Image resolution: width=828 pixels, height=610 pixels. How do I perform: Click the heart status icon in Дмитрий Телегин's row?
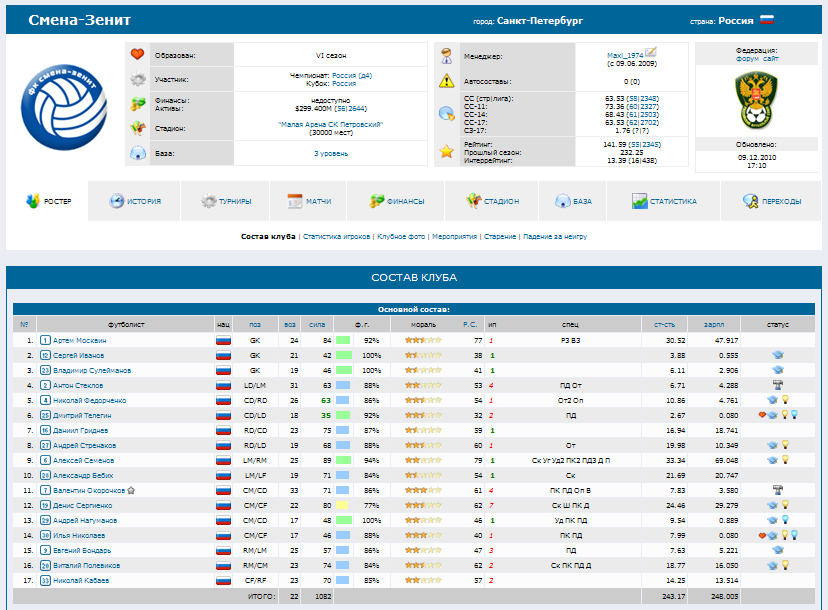click(762, 415)
